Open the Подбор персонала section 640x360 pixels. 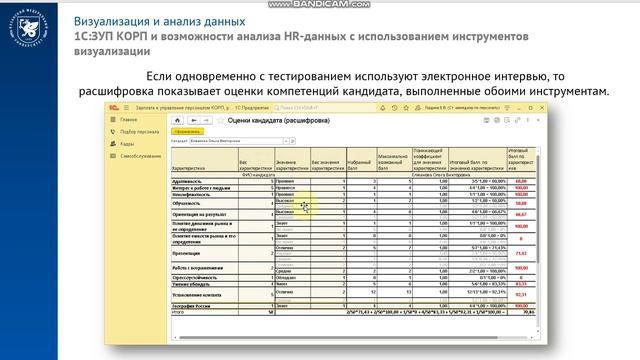tap(140, 132)
